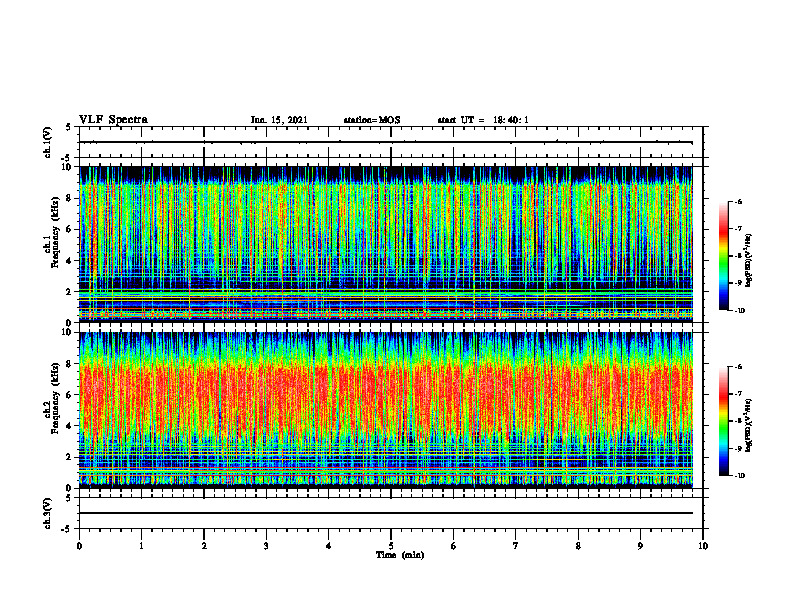792x612 pixels.
Task: Click the time axis tick label "10"
Action: coord(703,546)
